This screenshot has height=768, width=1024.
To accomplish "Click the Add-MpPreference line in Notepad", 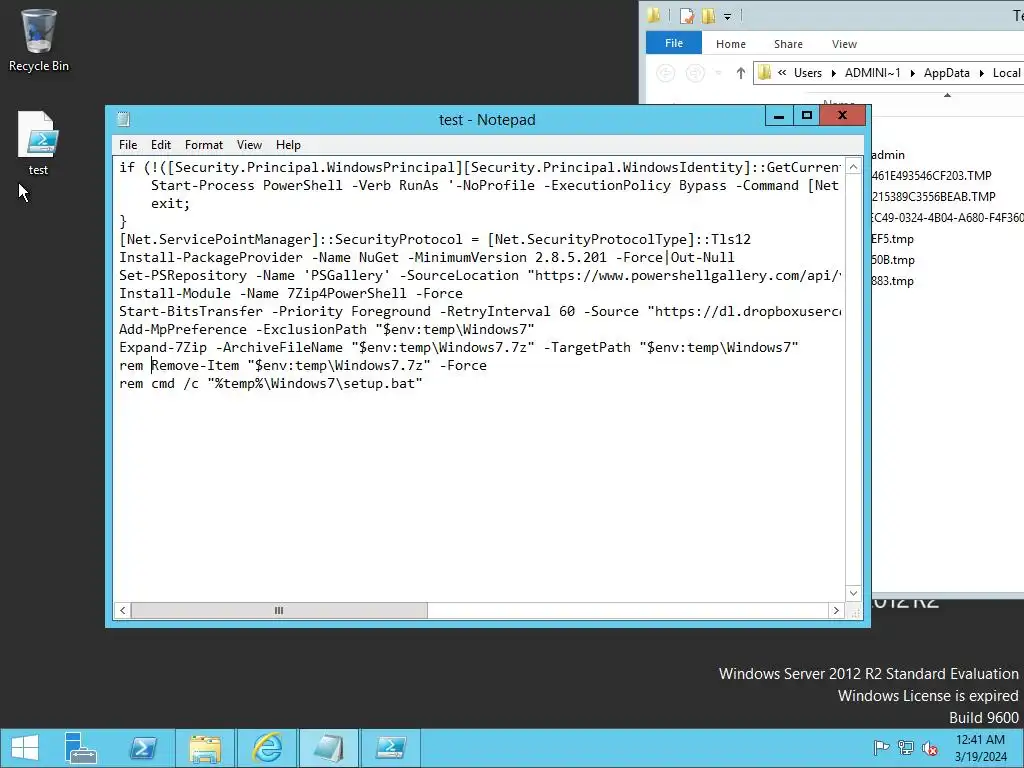I will click(327, 329).
